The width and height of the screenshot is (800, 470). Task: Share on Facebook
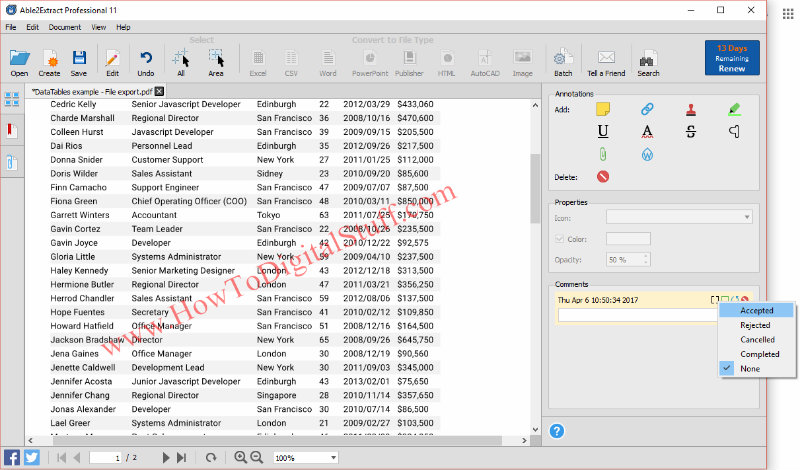click(12, 457)
